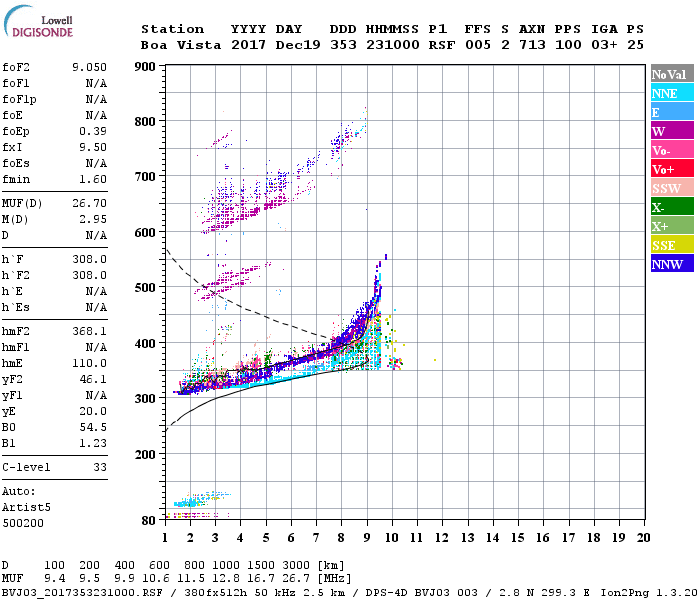Select the SSE yellow legend swatch
Screen dimensions: 700x600
coord(672,245)
